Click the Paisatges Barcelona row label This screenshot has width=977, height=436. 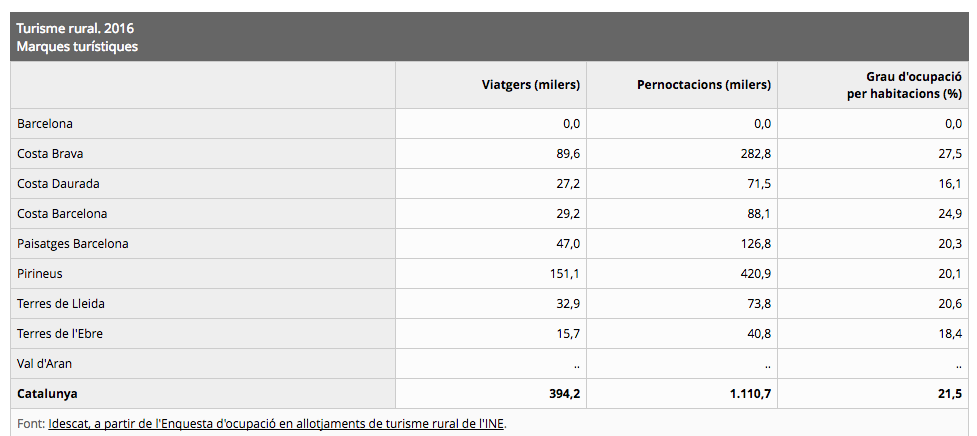tap(72, 244)
